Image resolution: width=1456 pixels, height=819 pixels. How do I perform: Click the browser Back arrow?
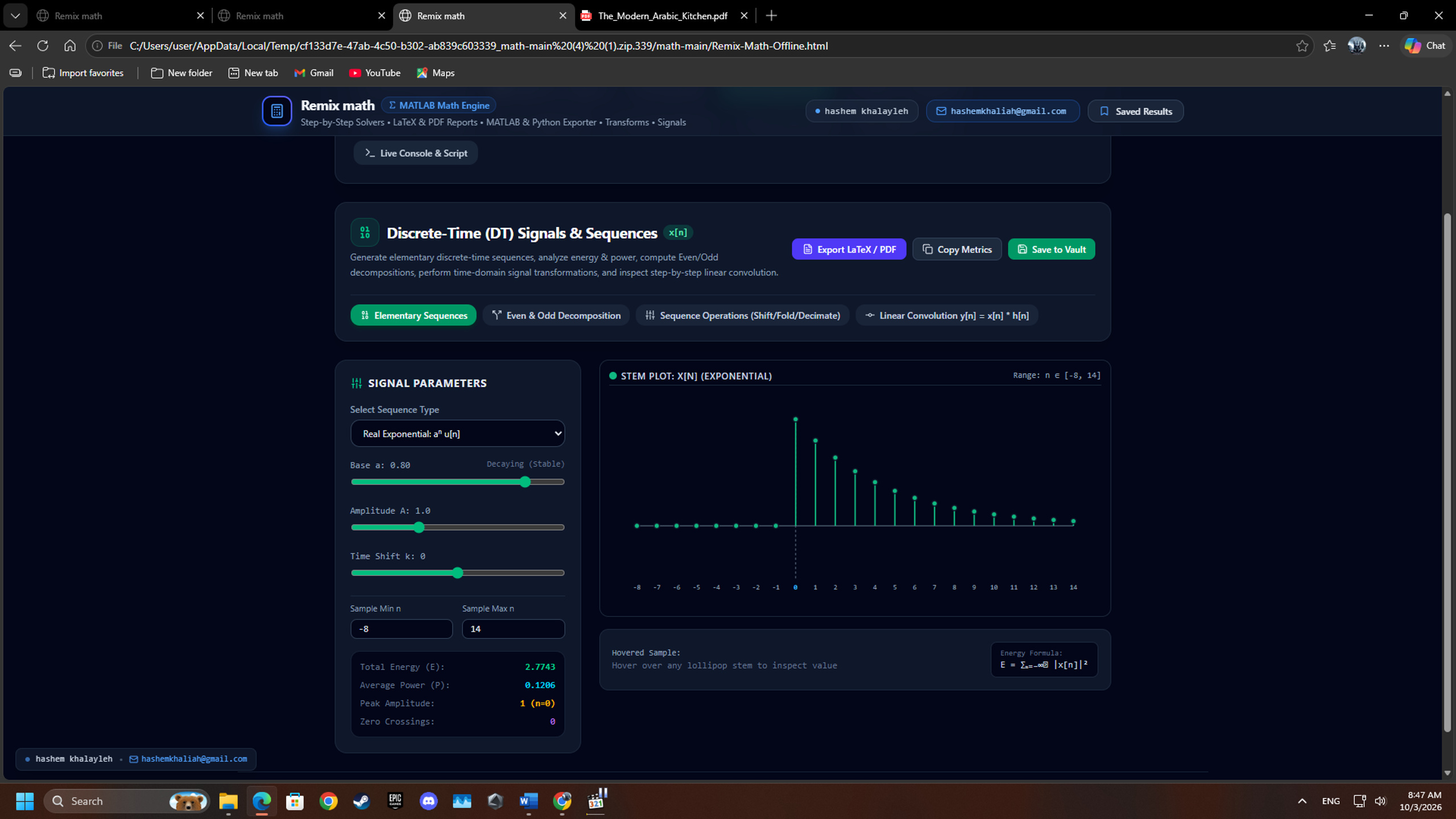pyautogui.click(x=15, y=46)
